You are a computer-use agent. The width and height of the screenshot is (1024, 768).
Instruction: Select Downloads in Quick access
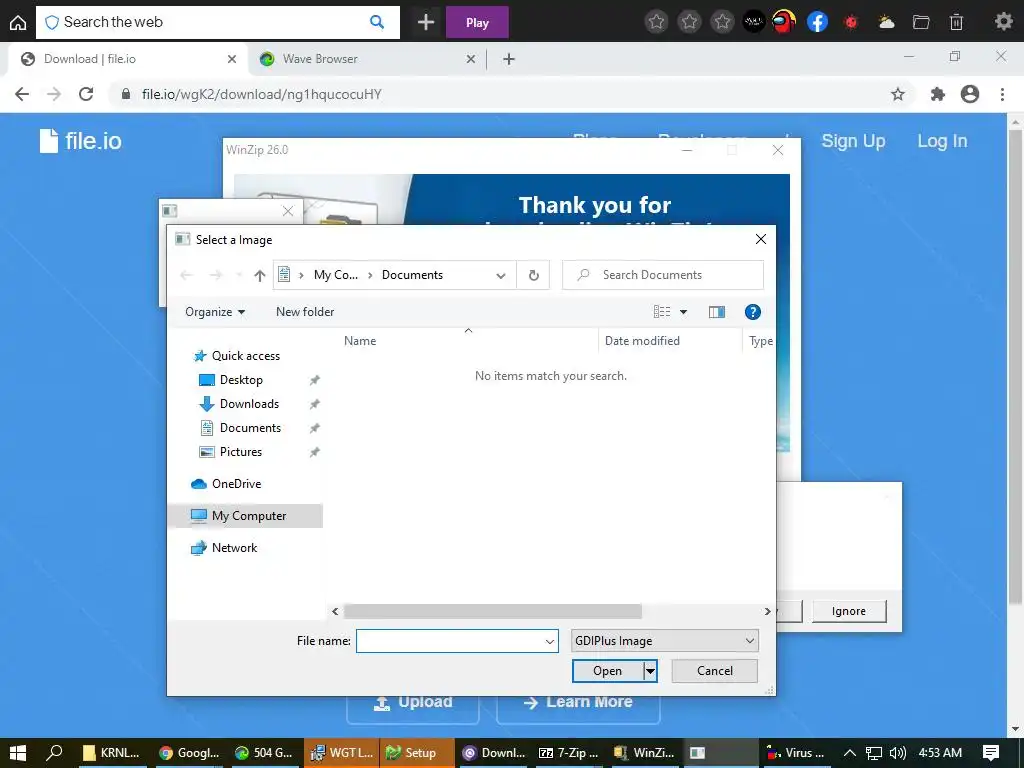[x=249, y=404]
